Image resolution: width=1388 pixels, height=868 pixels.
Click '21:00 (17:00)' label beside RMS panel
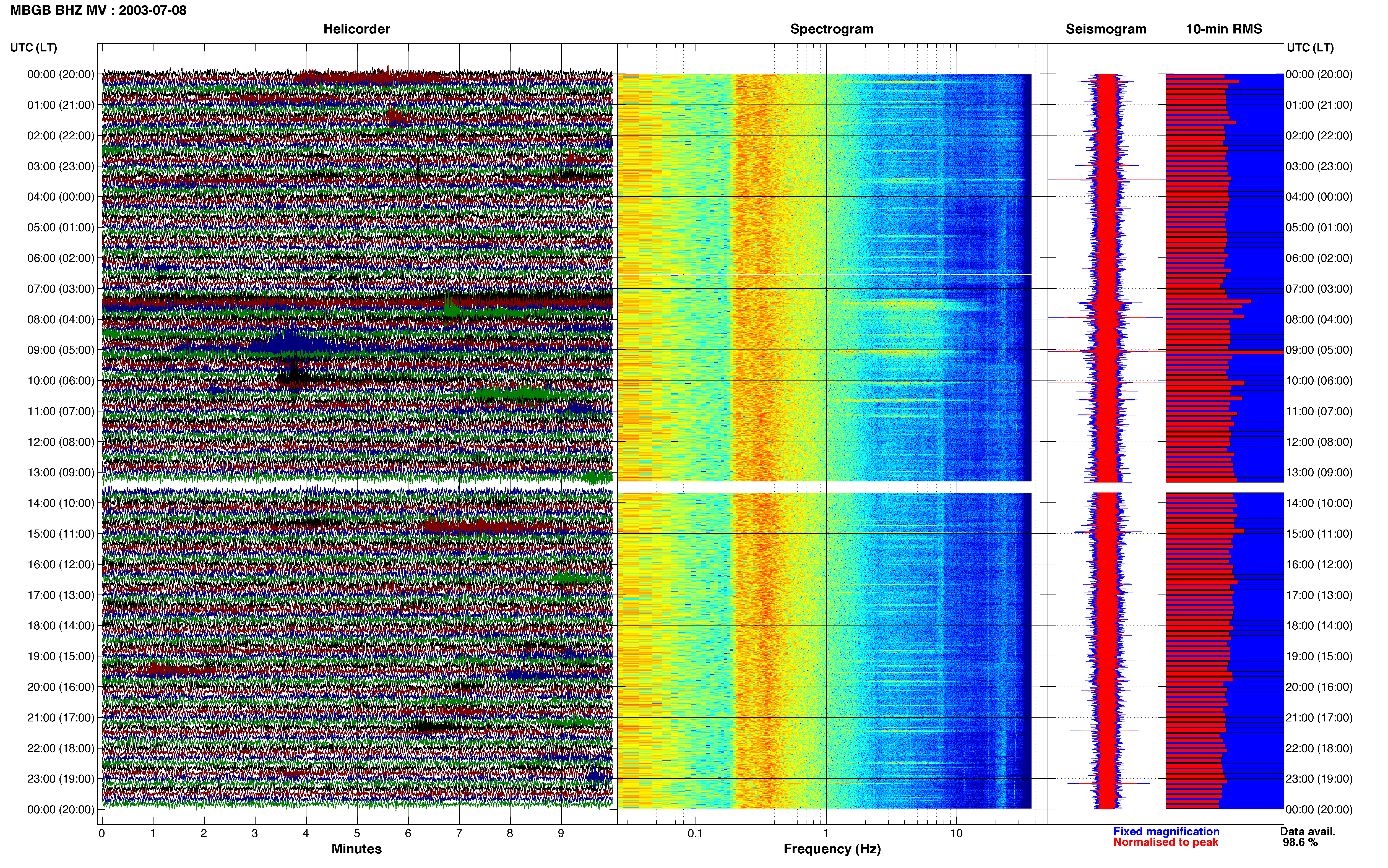1319,718
